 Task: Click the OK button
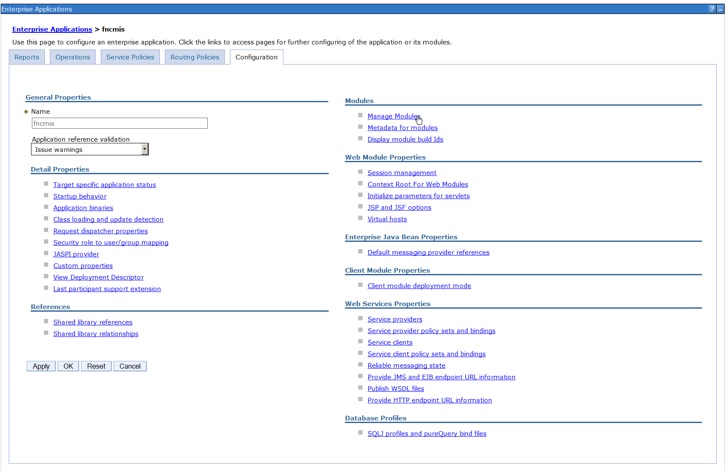coord(68,366)
